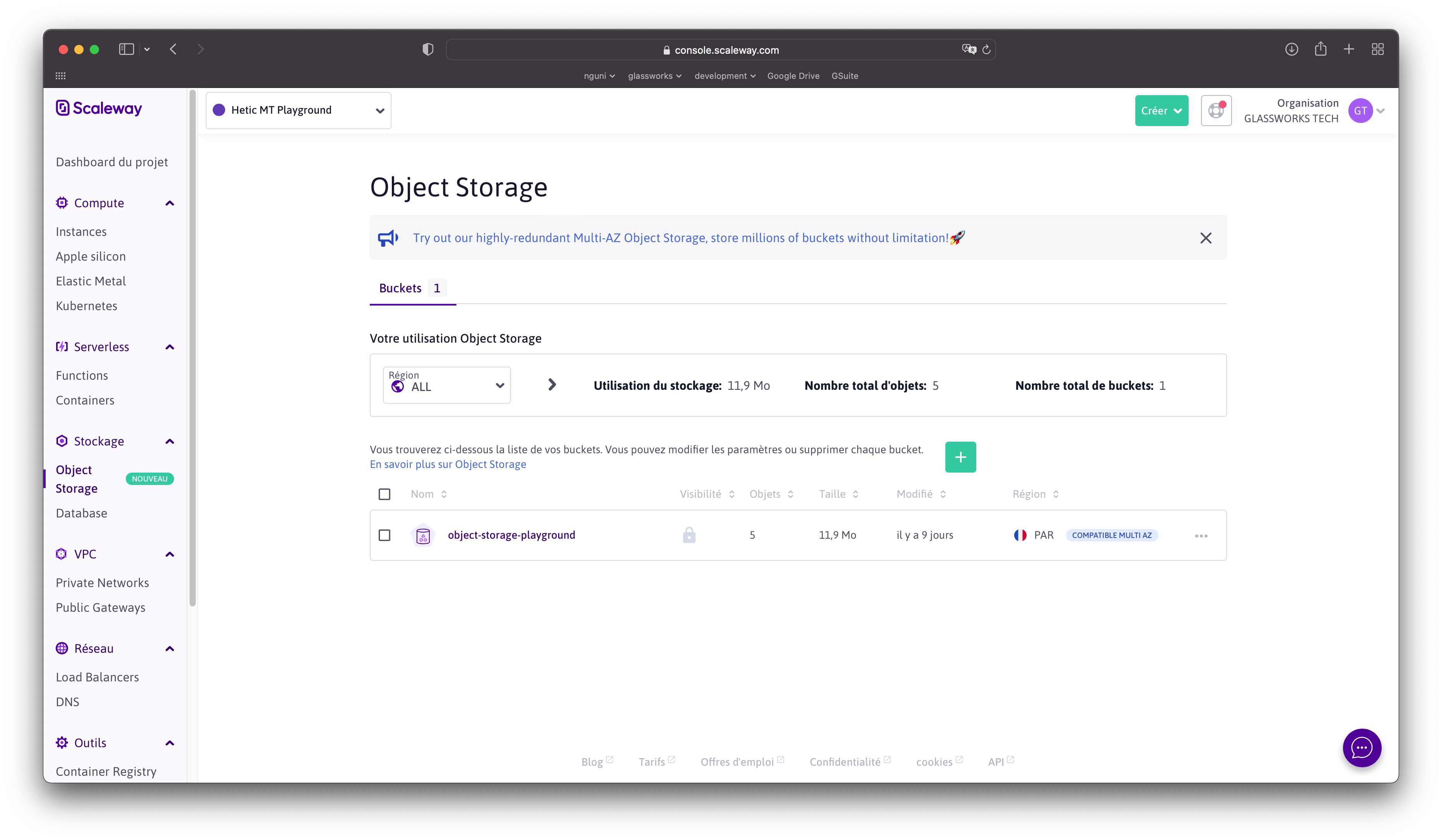Click the translate icon in address bar
1442x840 pixels.
pos(969,49)
